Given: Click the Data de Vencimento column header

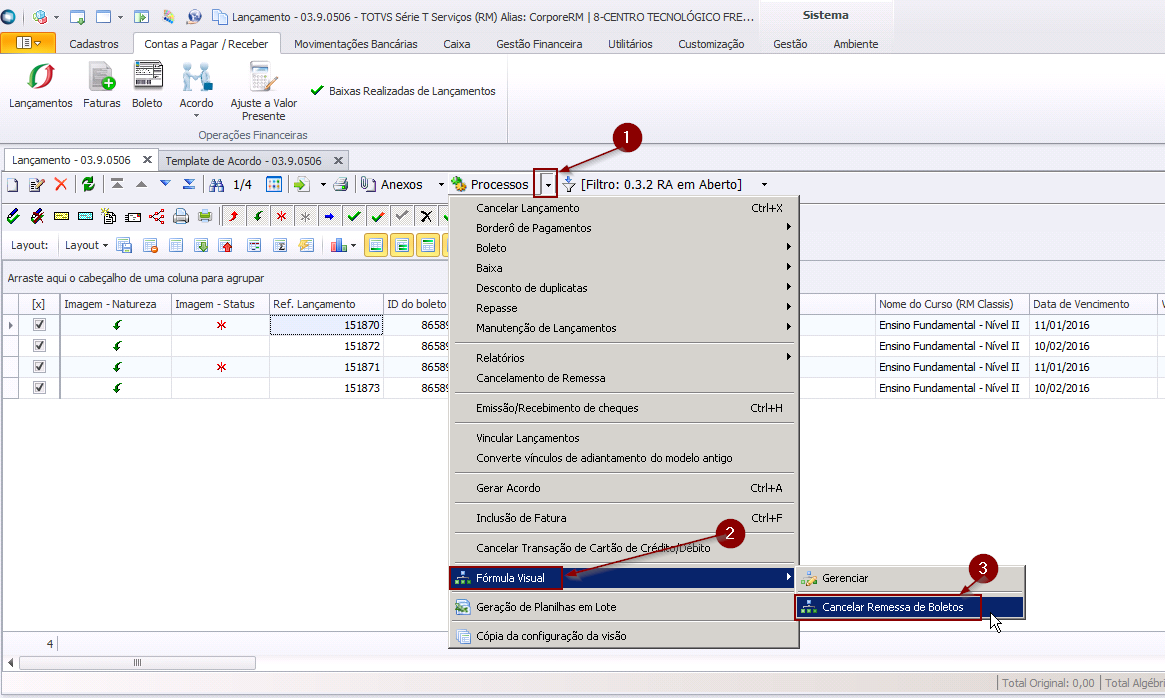Looking at the screenshot, I should point(1080,304).
